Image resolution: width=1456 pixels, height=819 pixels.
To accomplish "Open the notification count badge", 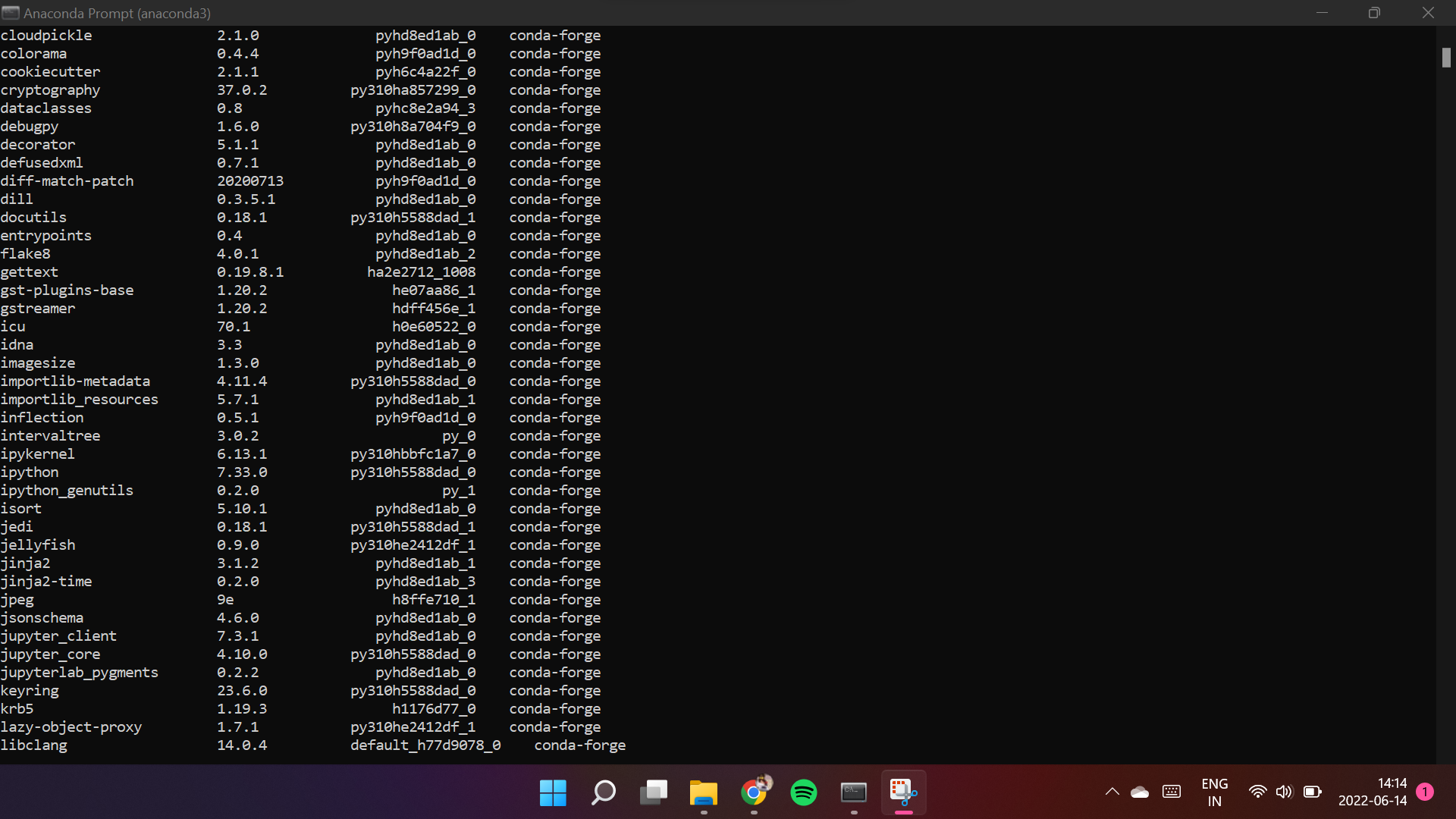I will click(x=1425, y=792).
